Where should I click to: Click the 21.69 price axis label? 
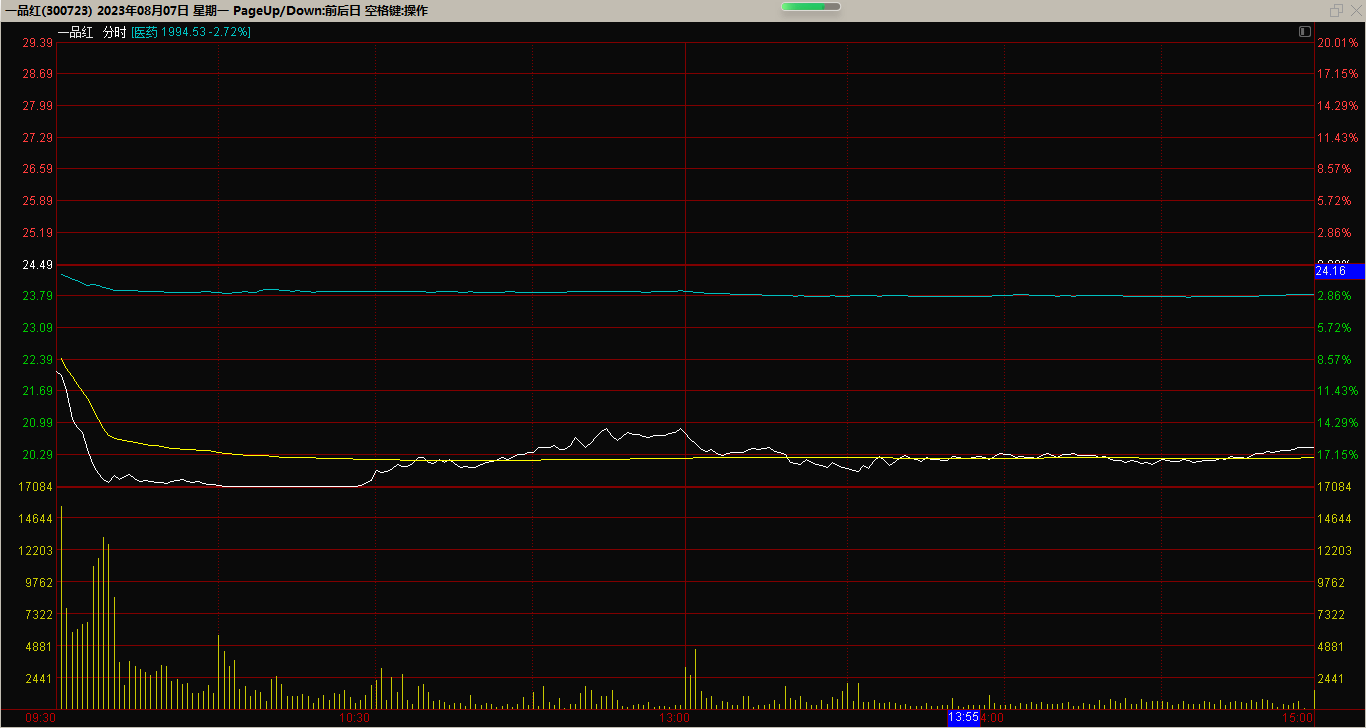pyautogui.click(x=37, y=391)
